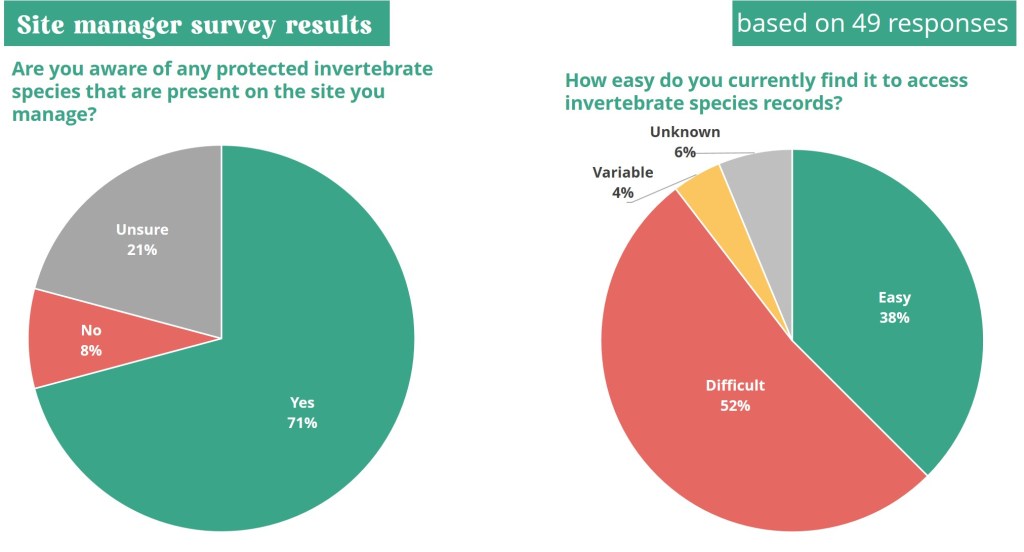This screenshot has height=552, width=1024.
Task: Click the "Site manager survey results" title banner
Action: (x=196, y=24)
